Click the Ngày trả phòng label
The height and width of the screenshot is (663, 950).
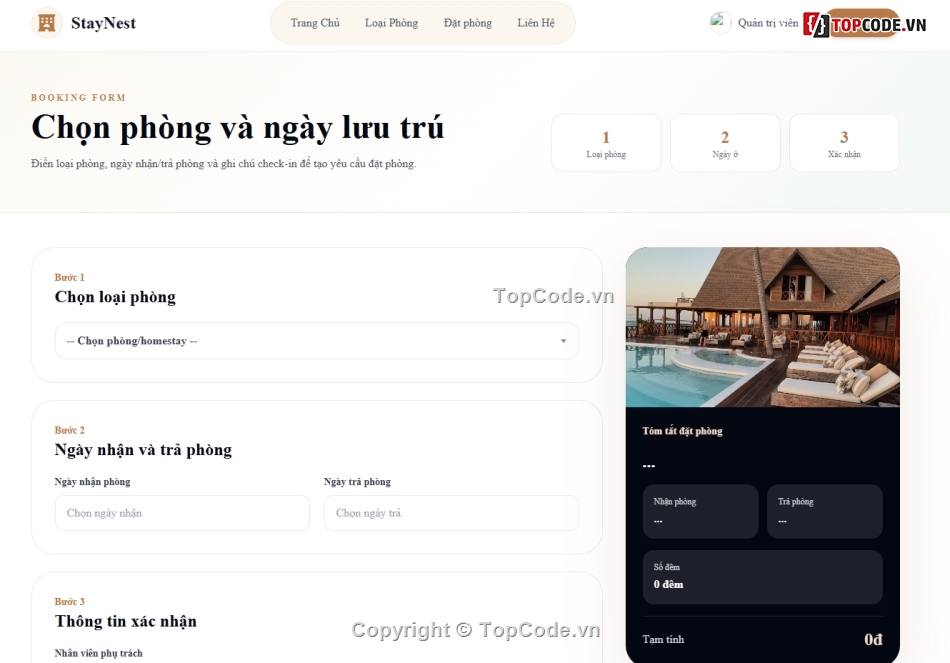coord(357,482)
